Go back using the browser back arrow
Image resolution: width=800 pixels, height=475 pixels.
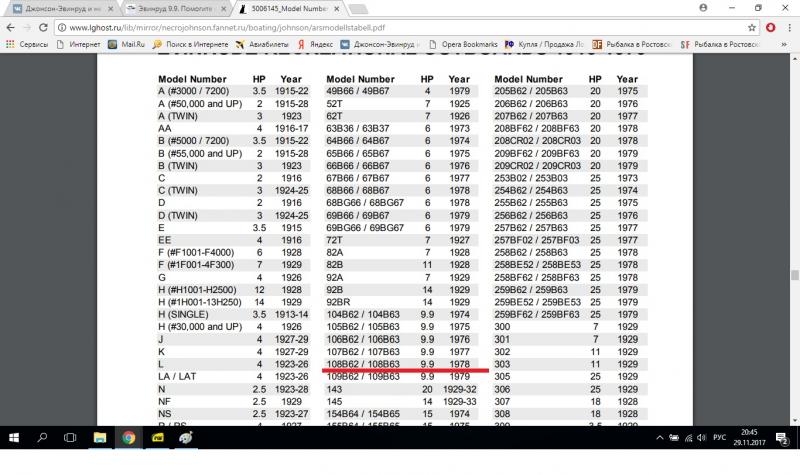12,28
